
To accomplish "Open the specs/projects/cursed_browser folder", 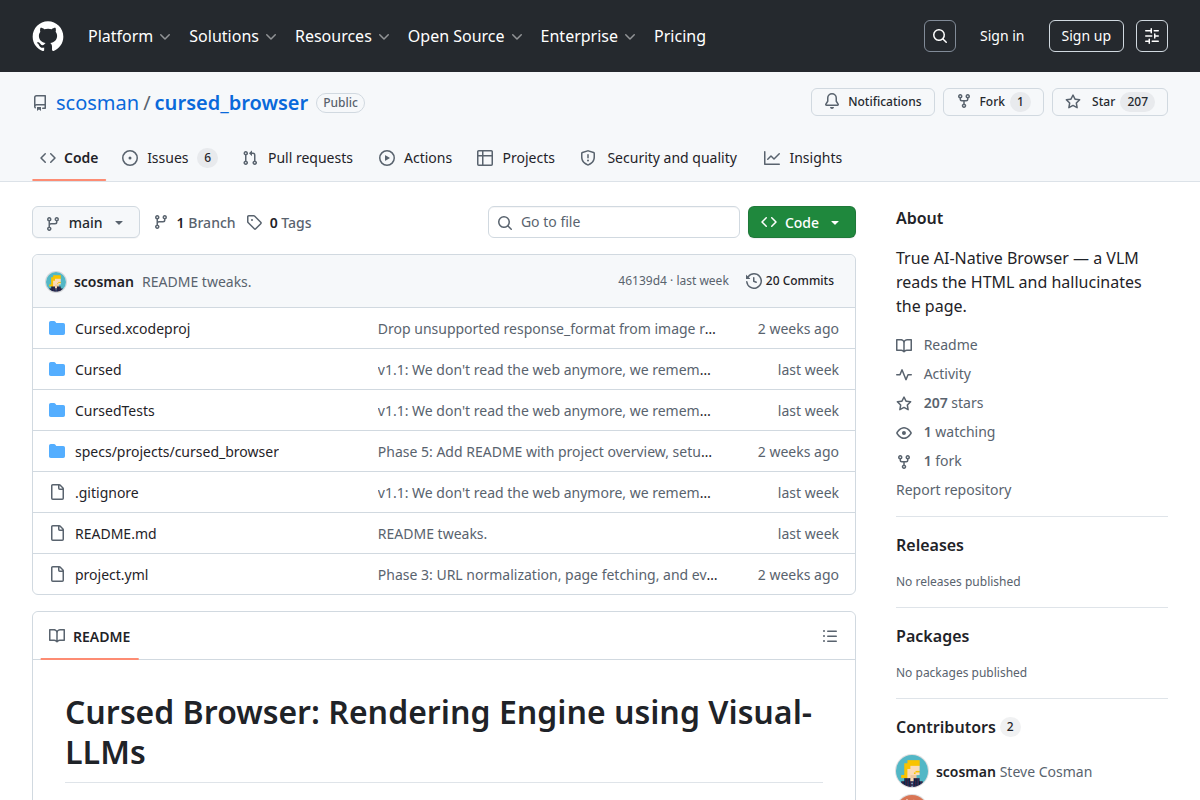I will pos(177,452).
